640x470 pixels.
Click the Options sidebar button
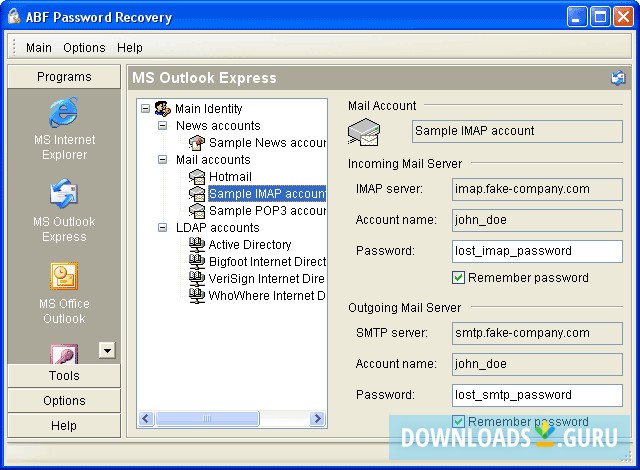pos(64,401)
